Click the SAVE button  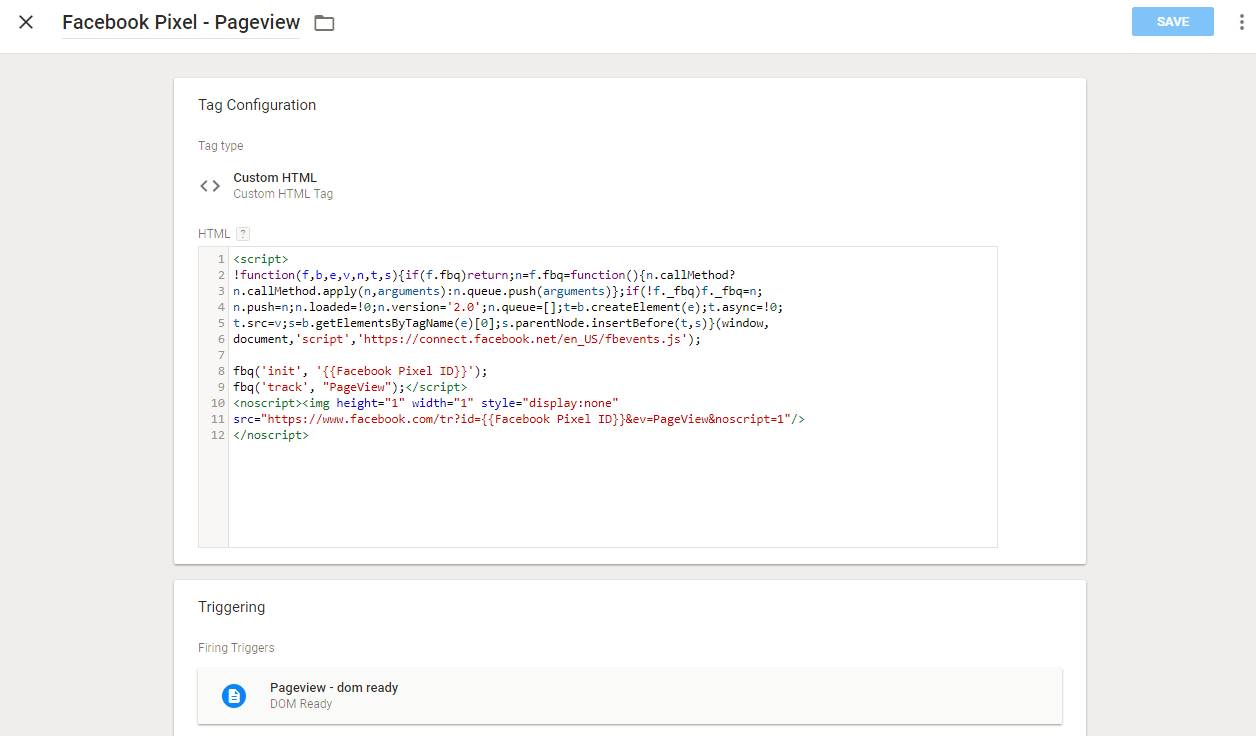pyautogui.click(x=1172, y=21)
